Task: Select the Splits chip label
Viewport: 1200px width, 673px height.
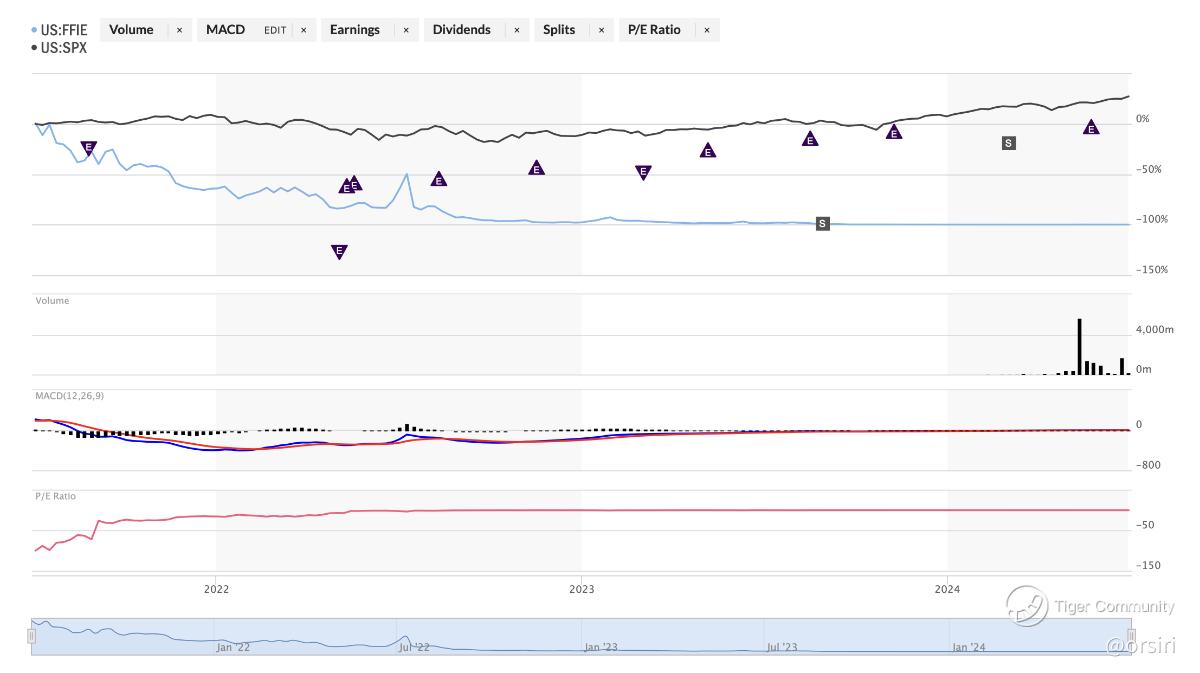Action: coord(559,30)
